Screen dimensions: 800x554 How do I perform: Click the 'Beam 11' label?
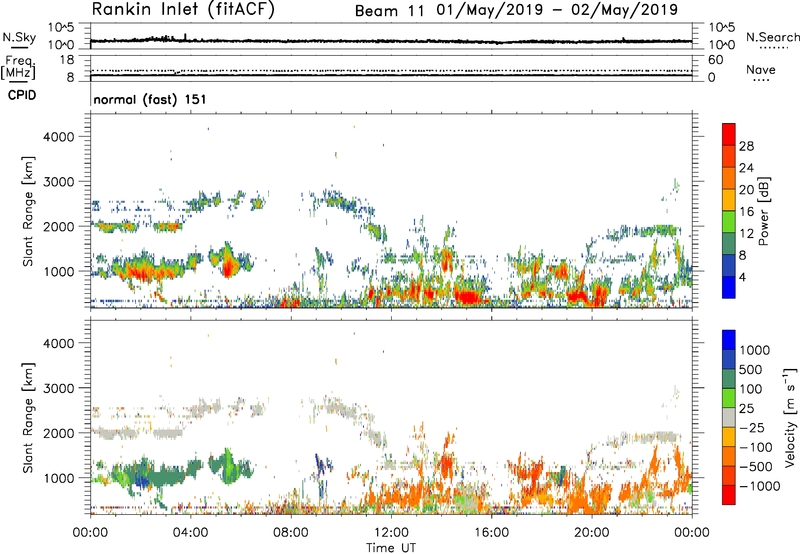click(389, 11)
